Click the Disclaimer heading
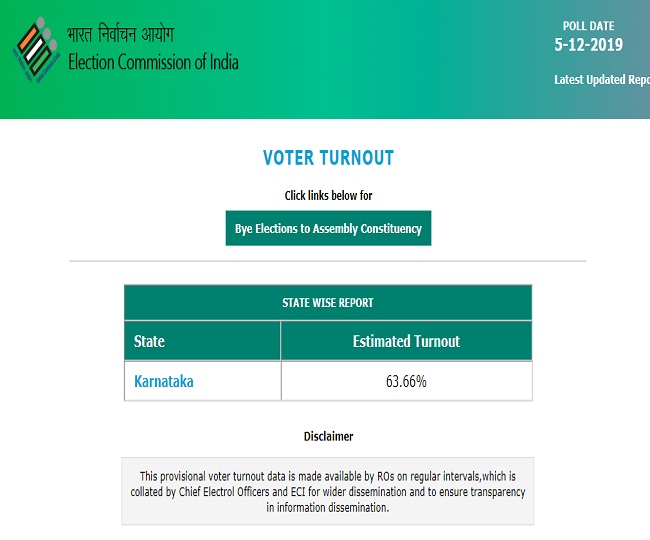Viewport: 650px width, 540px height. (328, 436)
